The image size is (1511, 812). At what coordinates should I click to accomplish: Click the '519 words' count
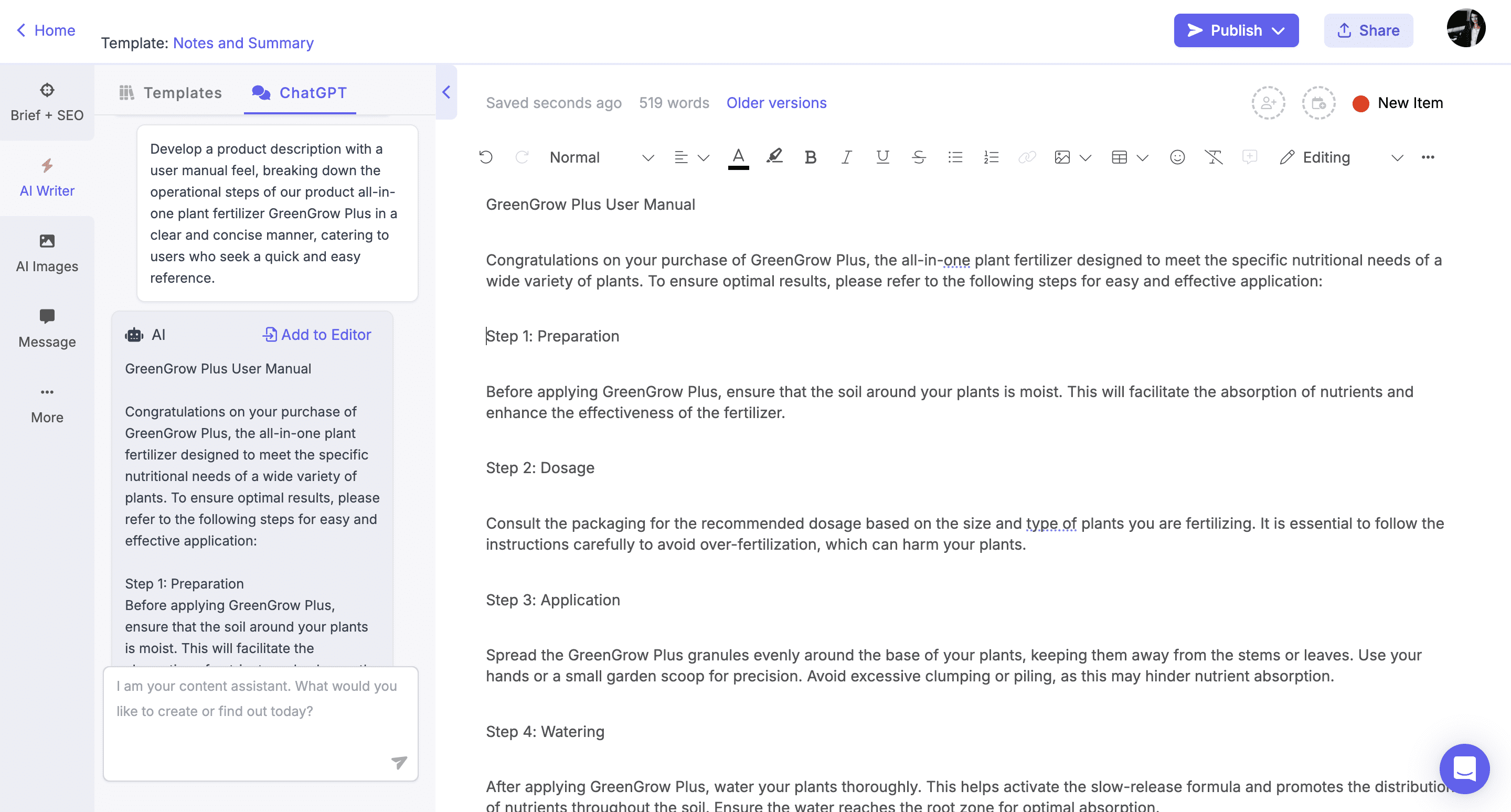(x=674, y=103)
